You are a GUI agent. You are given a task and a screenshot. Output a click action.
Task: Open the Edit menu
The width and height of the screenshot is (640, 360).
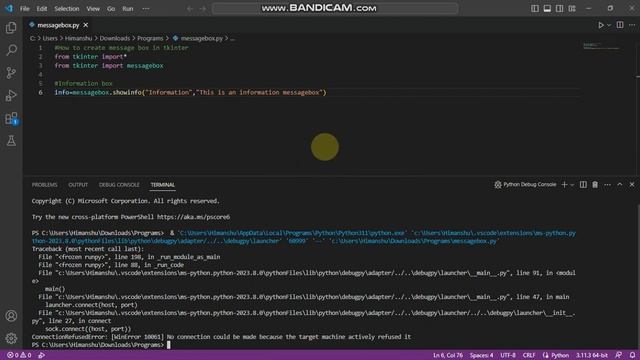point(42,9)
